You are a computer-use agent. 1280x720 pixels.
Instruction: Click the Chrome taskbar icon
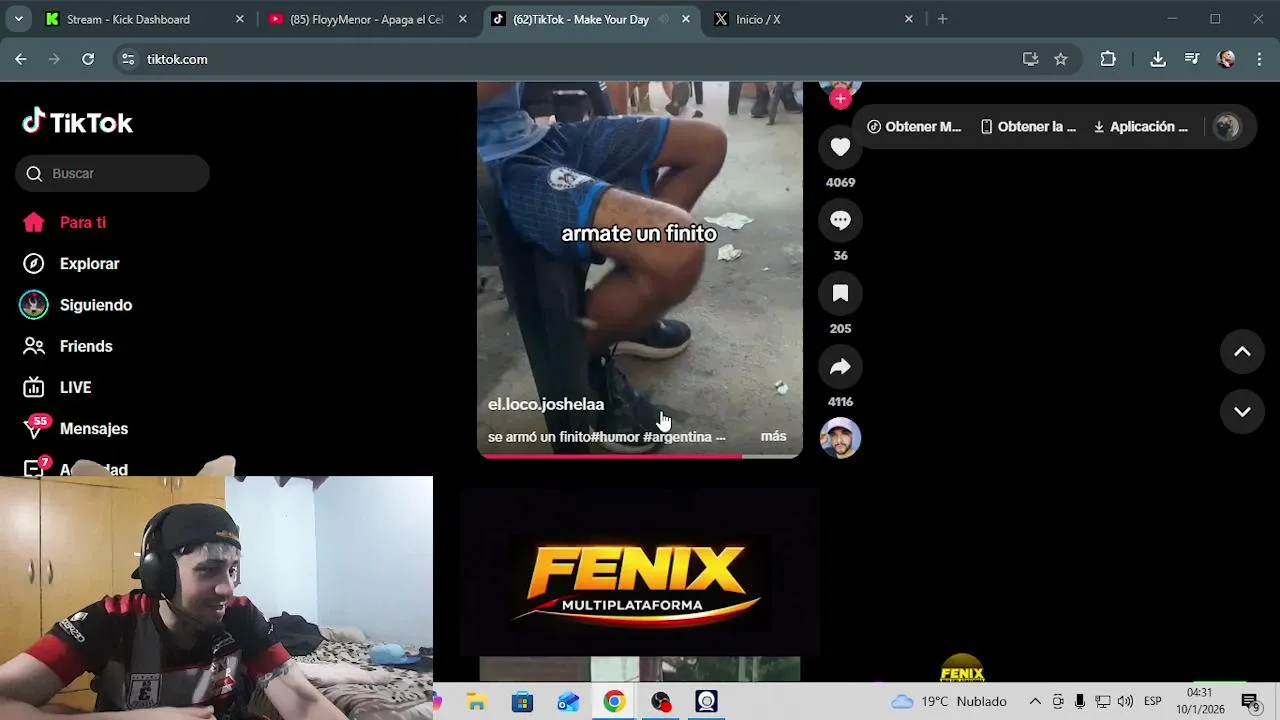(x=614, y=702)
